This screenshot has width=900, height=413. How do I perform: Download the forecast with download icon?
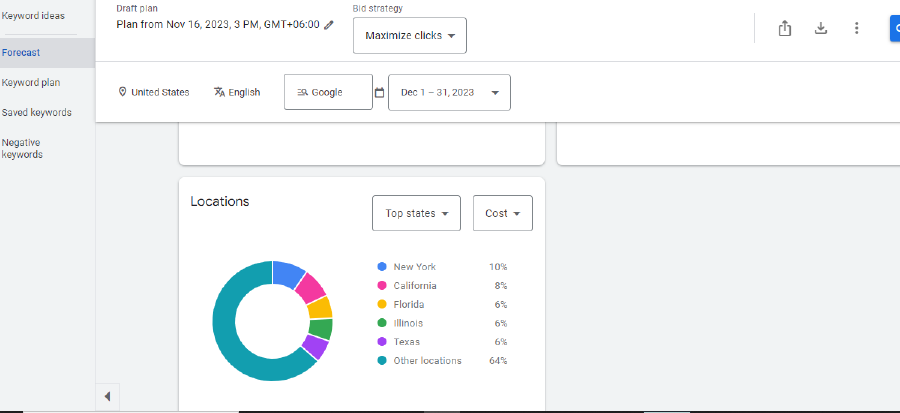point(821,28)
